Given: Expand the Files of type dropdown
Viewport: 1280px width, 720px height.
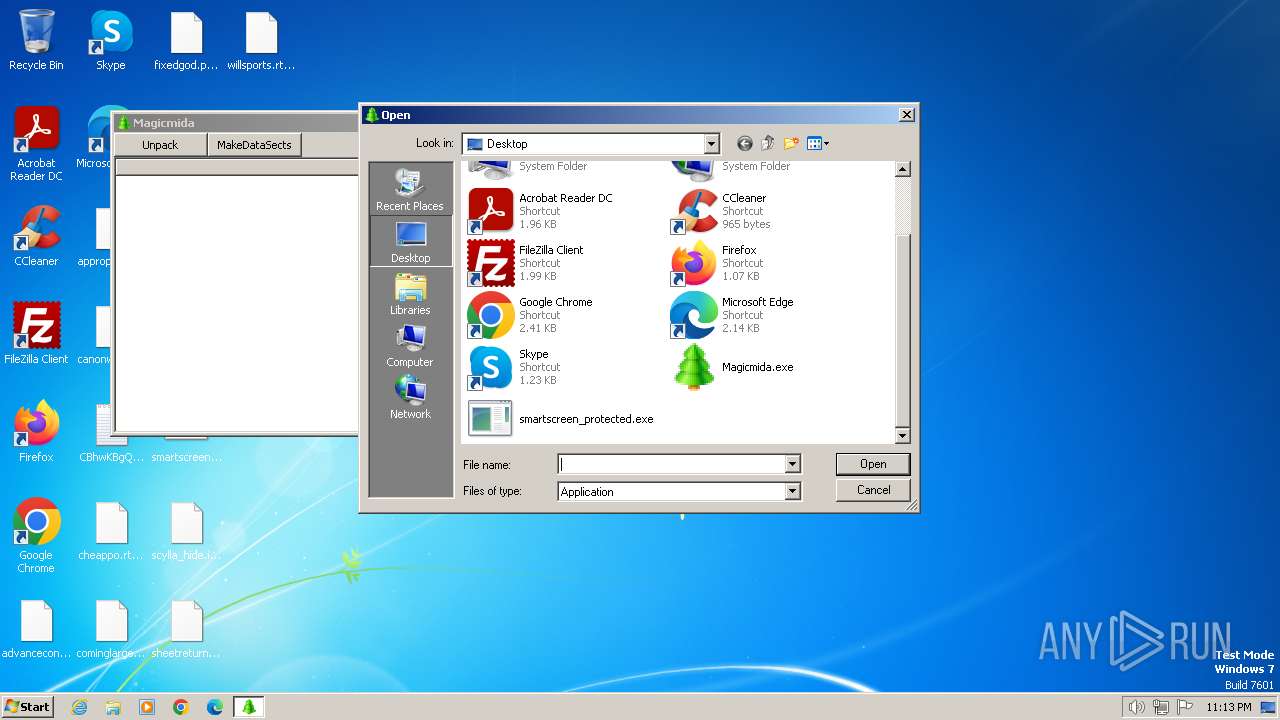Looking at the screenshot, I should (x=792, y=492).
